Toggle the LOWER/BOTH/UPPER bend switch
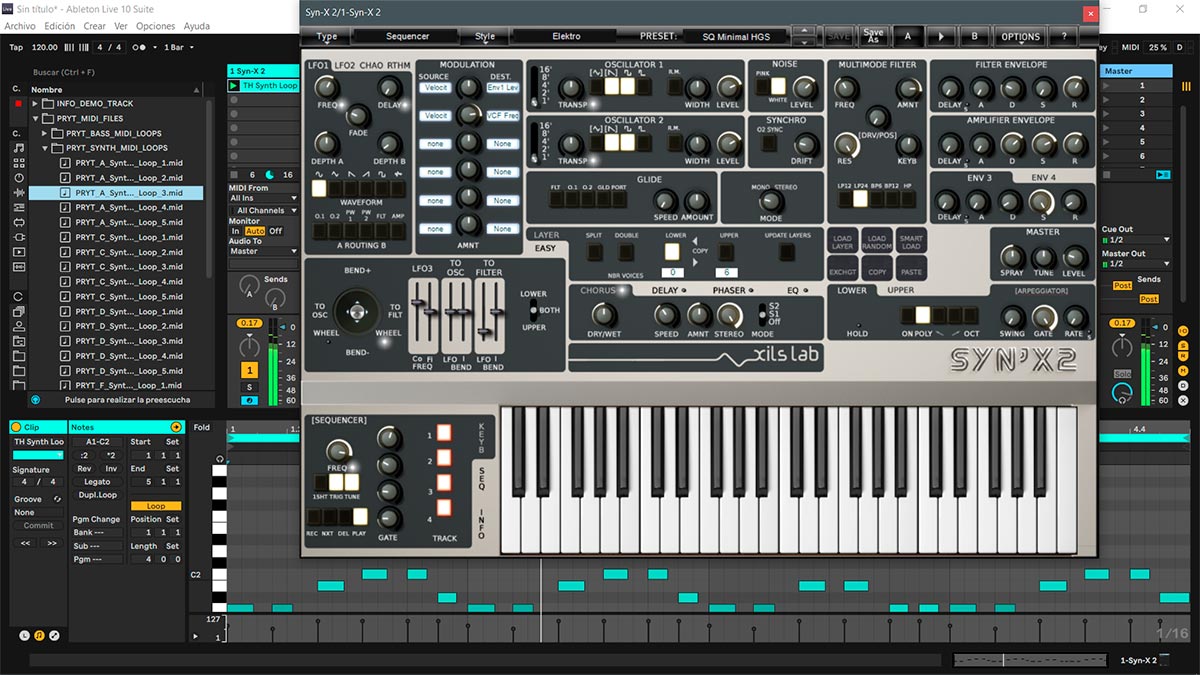 point(534,311)
